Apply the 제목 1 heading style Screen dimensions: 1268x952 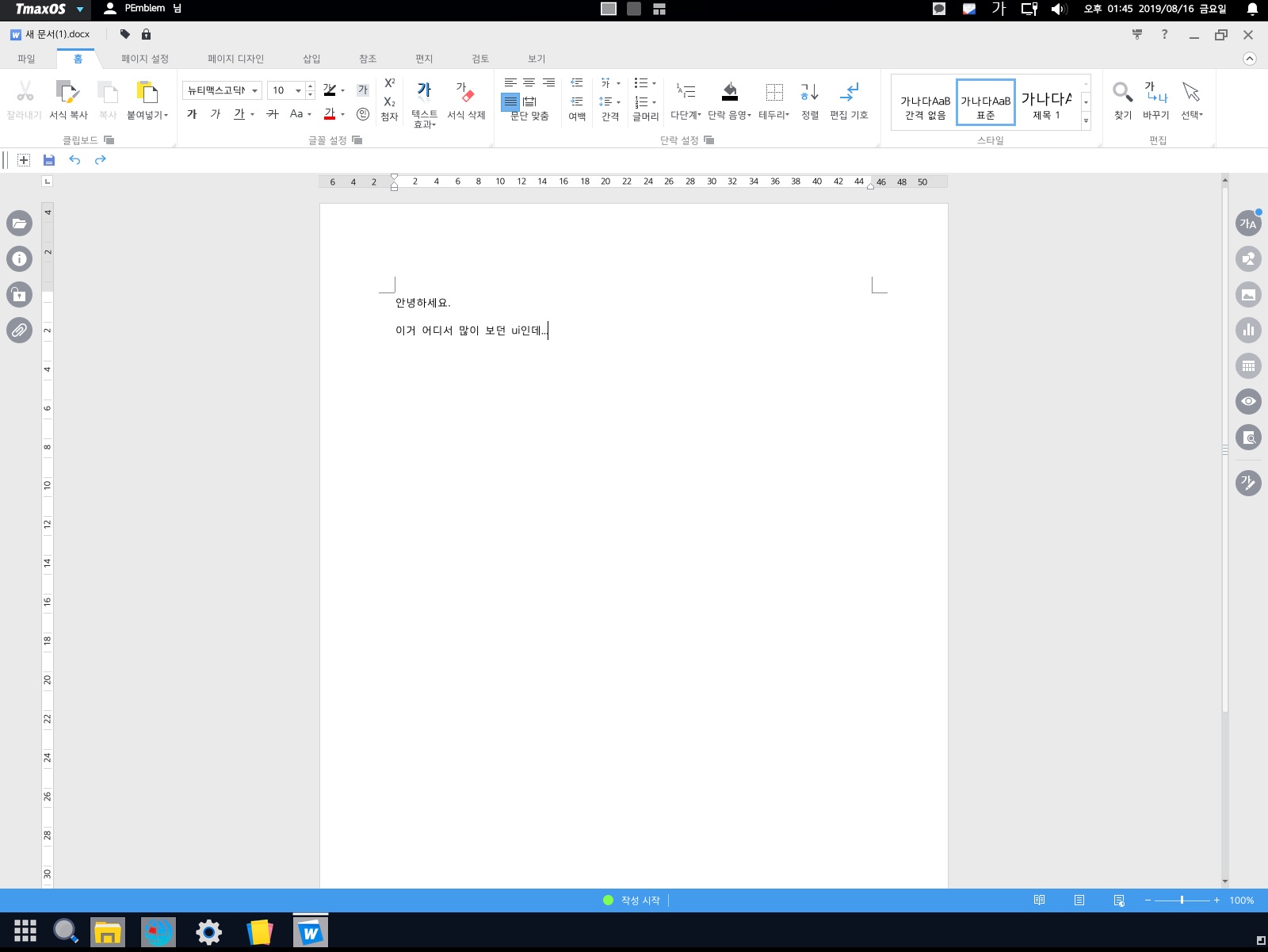point(1046,102)
